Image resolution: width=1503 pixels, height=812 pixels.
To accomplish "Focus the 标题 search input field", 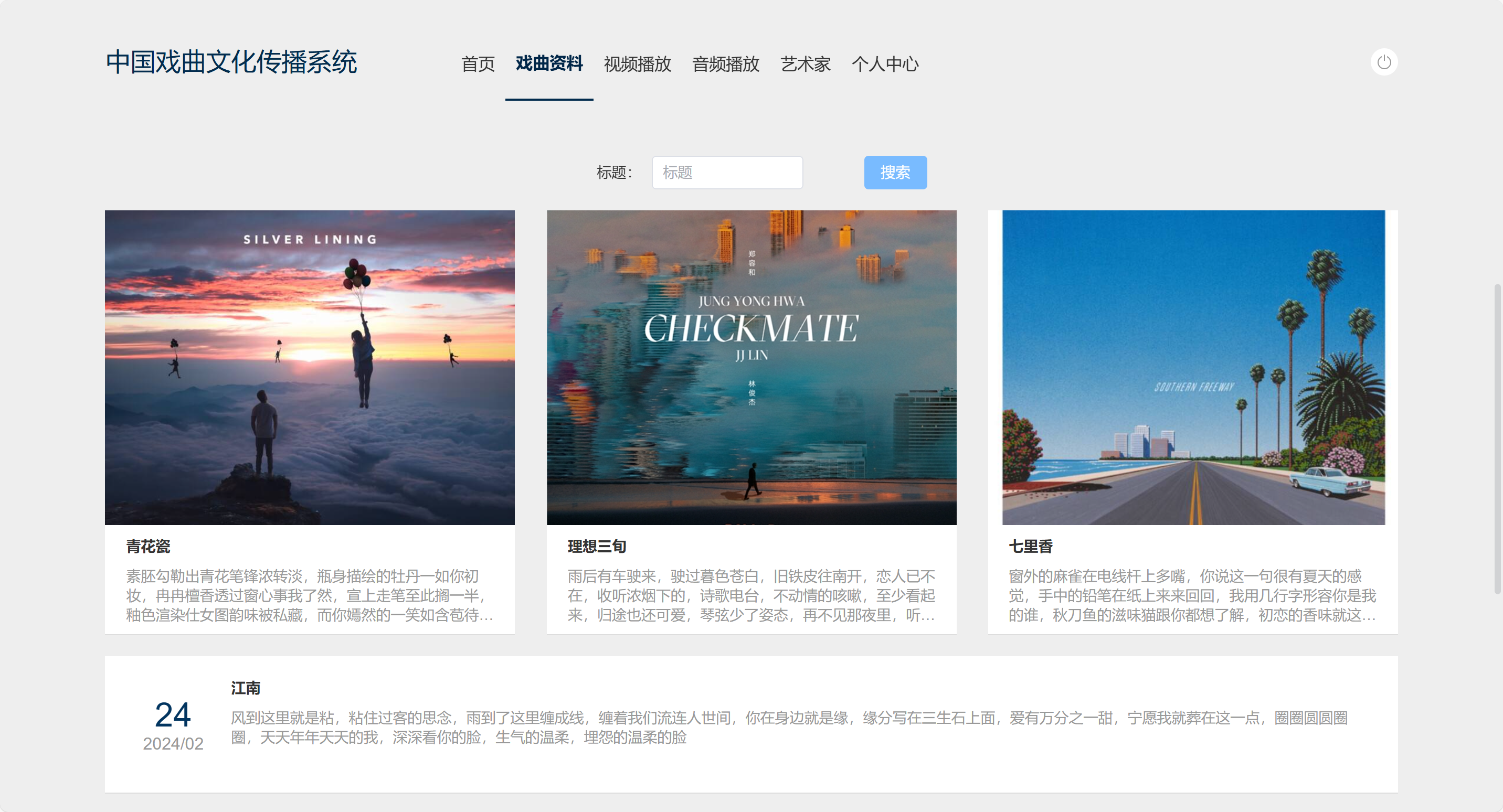I will point(726,173).
